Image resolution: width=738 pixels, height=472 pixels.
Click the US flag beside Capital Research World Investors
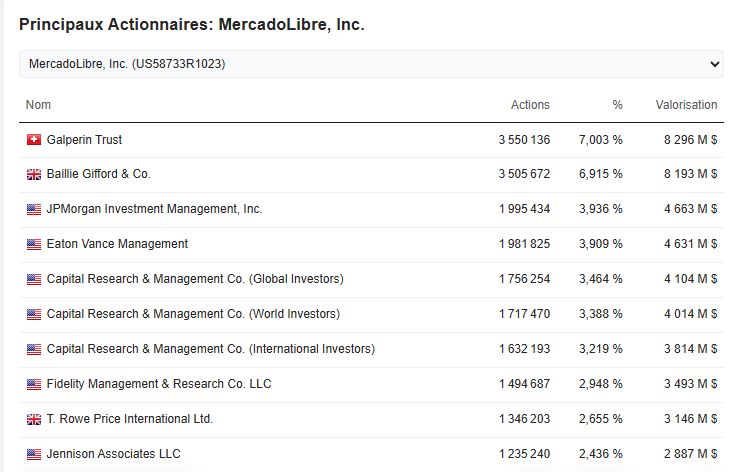tap(34, 314)
